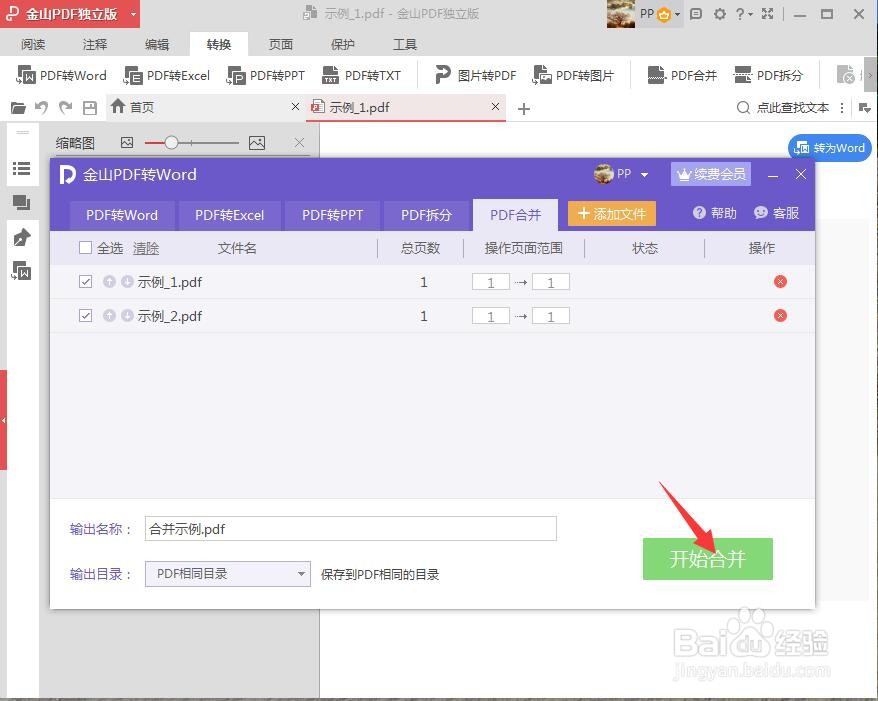Move 示例_2.pdf down with arrow icon

click(127, 316)
